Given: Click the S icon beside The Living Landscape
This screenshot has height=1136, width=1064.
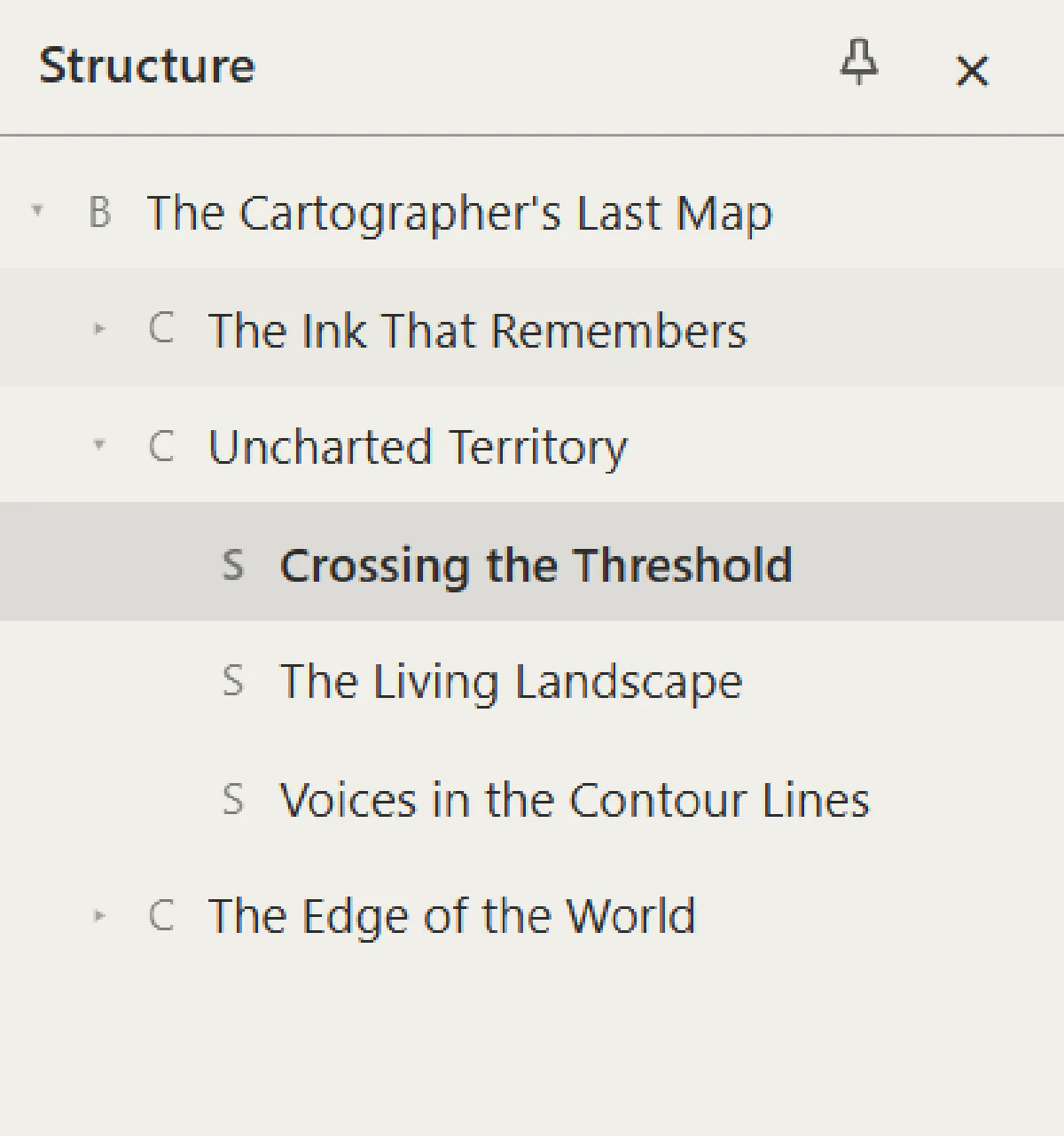Looking at the screenshot, I should (x=232, y=681).
